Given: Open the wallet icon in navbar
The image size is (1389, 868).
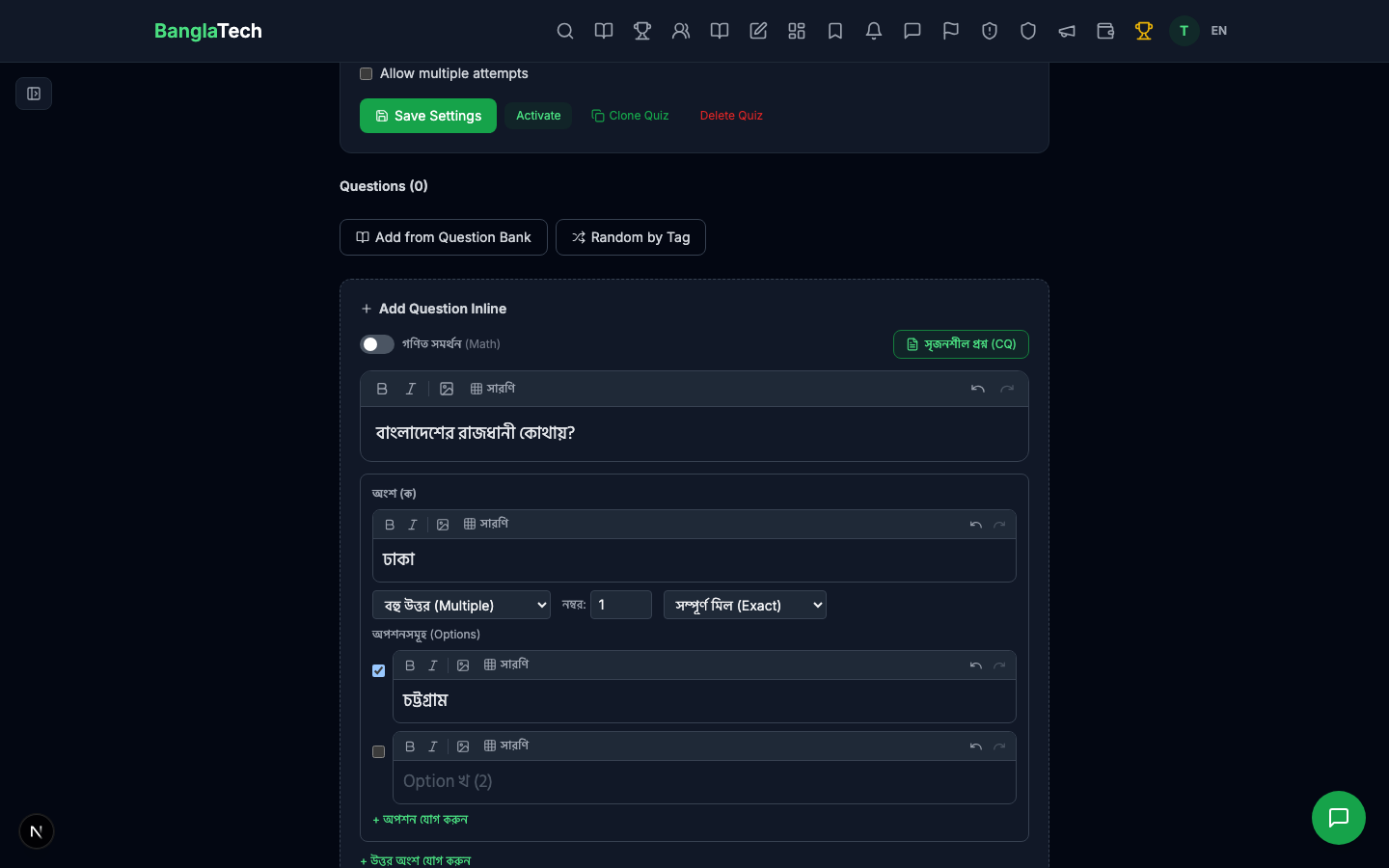Looking at the screenshot, I should click(x=1105, y=31).
